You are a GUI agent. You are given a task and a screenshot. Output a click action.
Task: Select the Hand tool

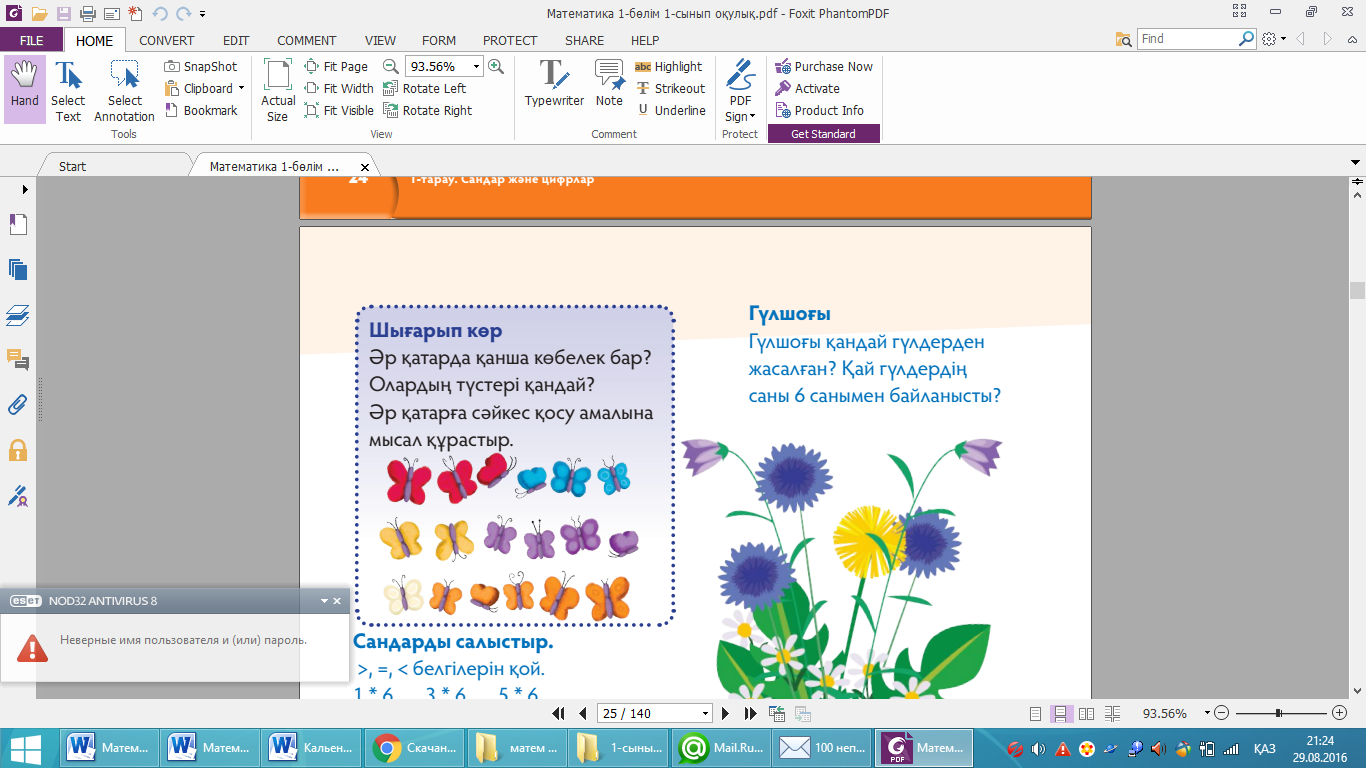24,88
